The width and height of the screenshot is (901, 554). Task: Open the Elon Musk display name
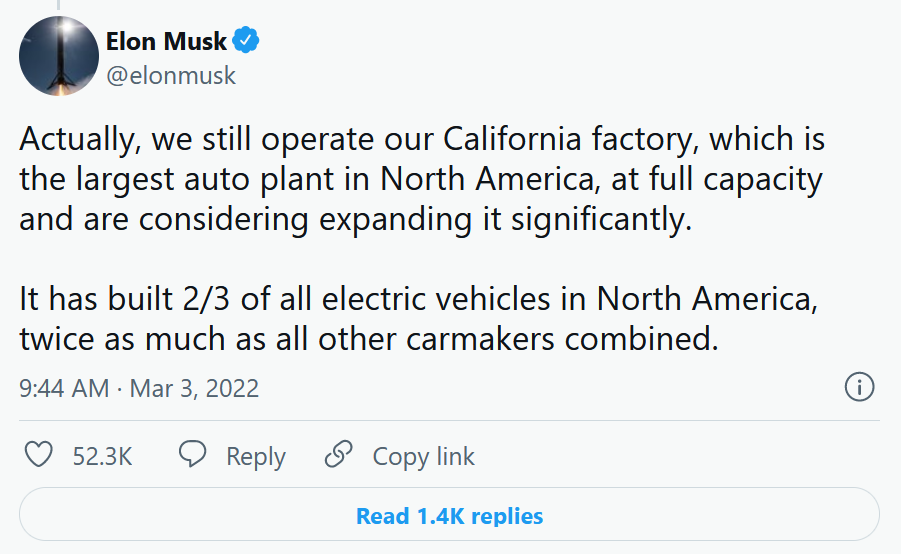click(166, 41)
